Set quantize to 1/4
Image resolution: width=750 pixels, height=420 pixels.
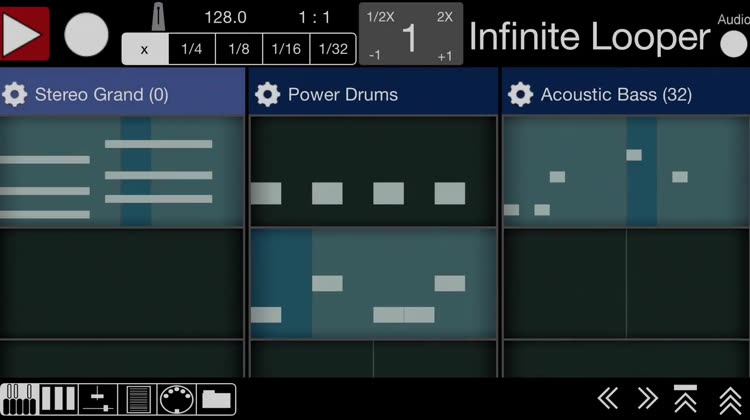[192, 49]
